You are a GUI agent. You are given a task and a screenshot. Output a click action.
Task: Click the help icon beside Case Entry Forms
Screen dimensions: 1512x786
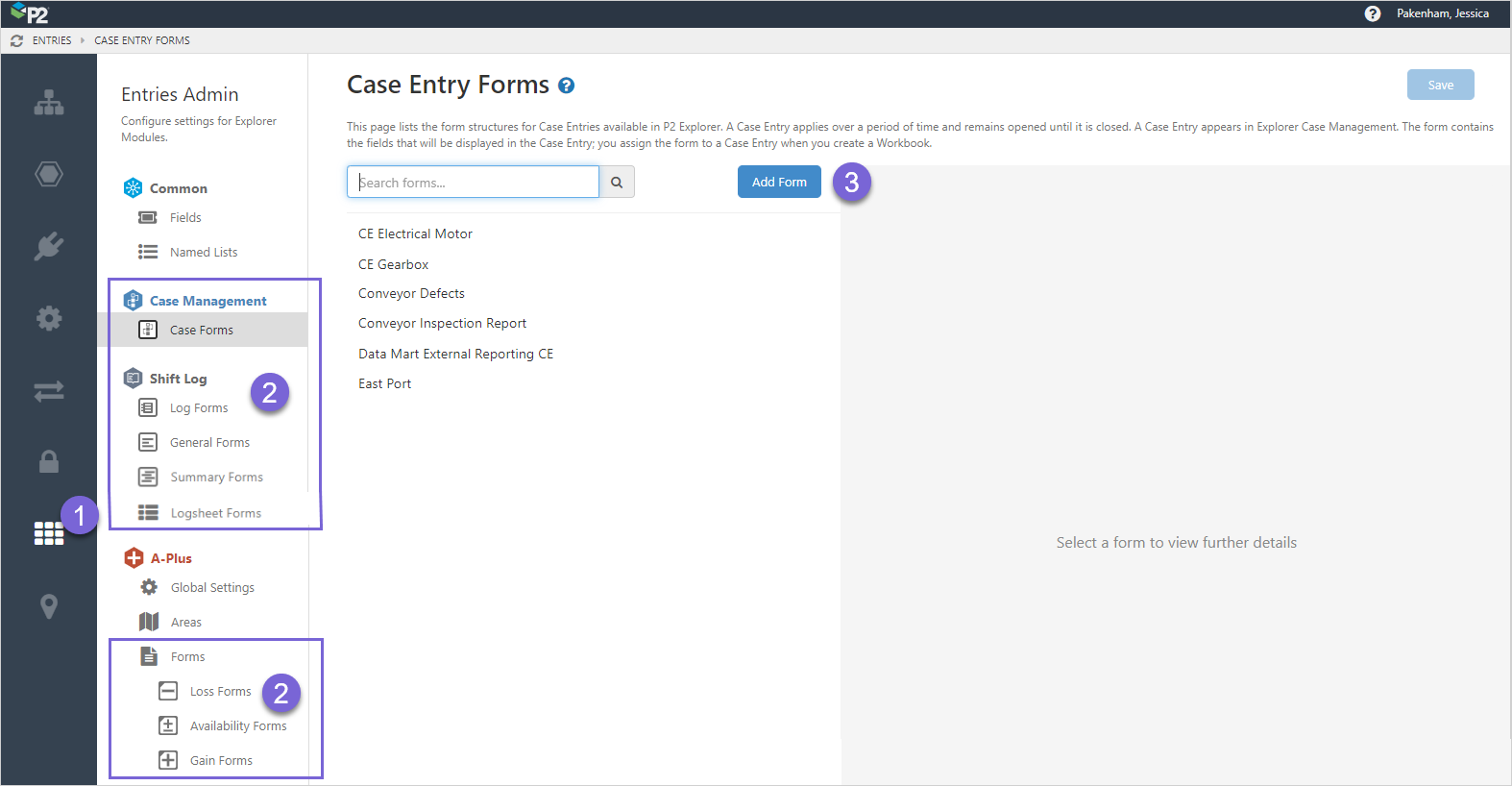[x=567, y=86]
